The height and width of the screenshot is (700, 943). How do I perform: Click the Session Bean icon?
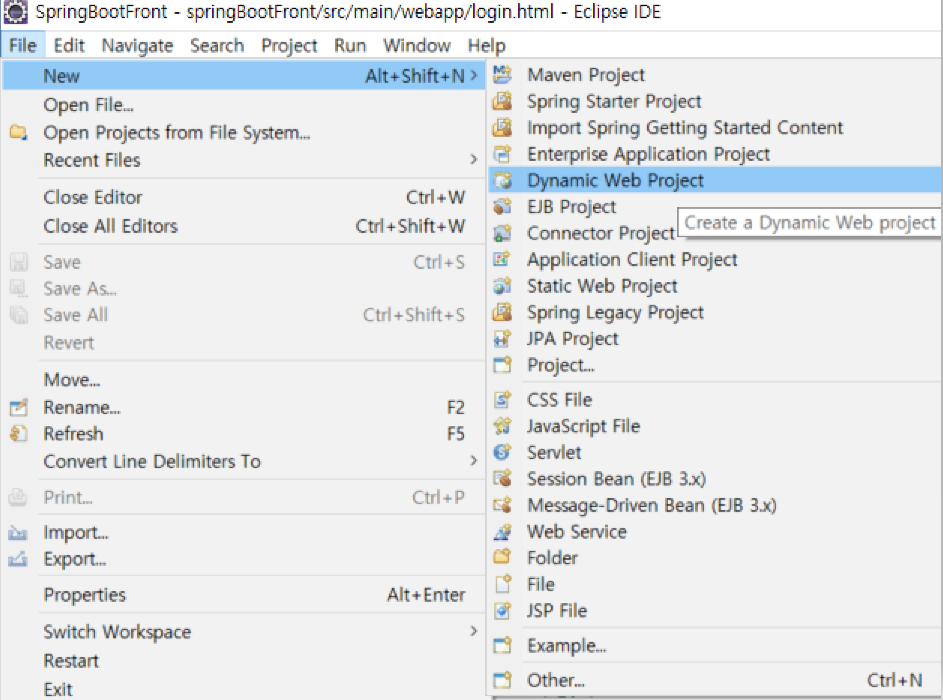(502, 479)
